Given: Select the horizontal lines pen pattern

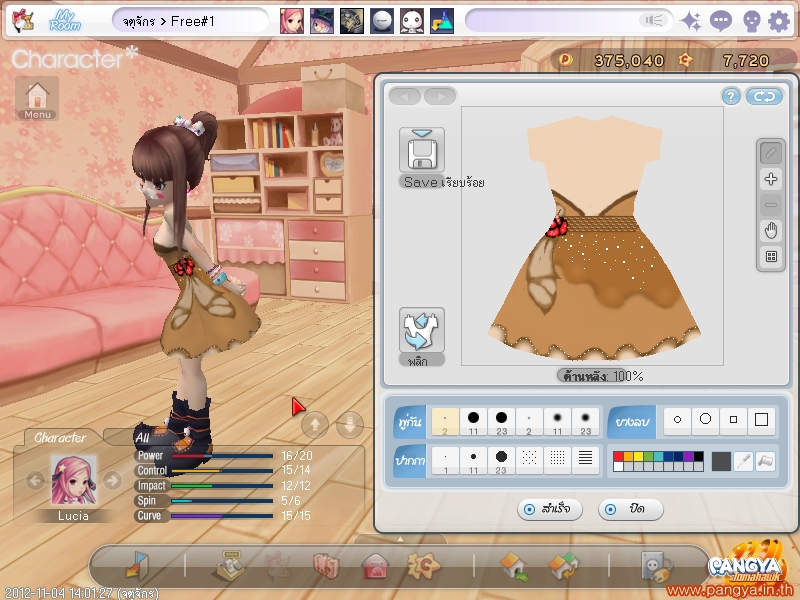Looking at the screenshot, I should tap(585, 461).
